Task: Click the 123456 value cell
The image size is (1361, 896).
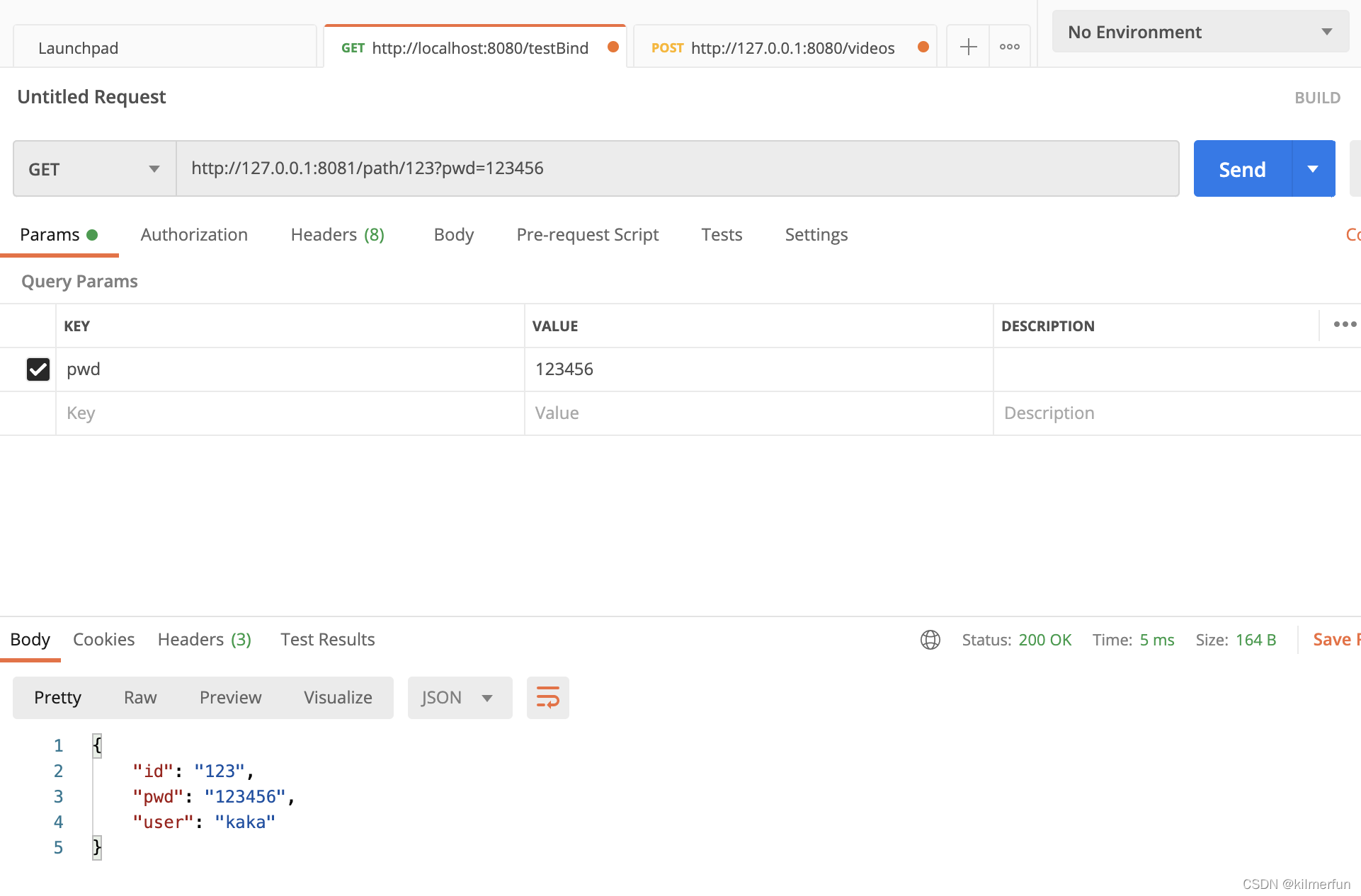Action: [x=758, y=369]
